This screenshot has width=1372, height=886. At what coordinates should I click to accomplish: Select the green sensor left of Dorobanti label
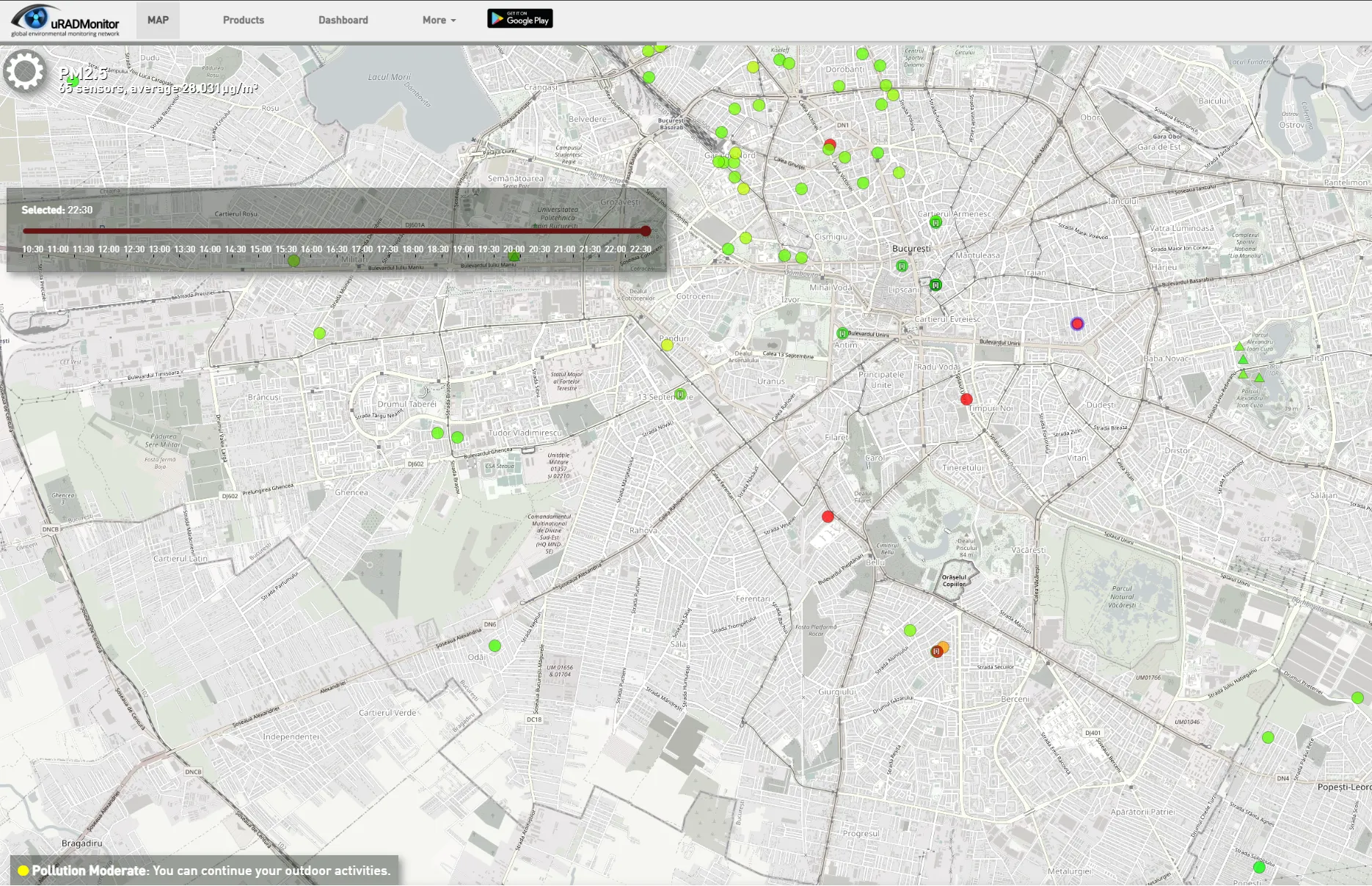[x=789, y=63]
